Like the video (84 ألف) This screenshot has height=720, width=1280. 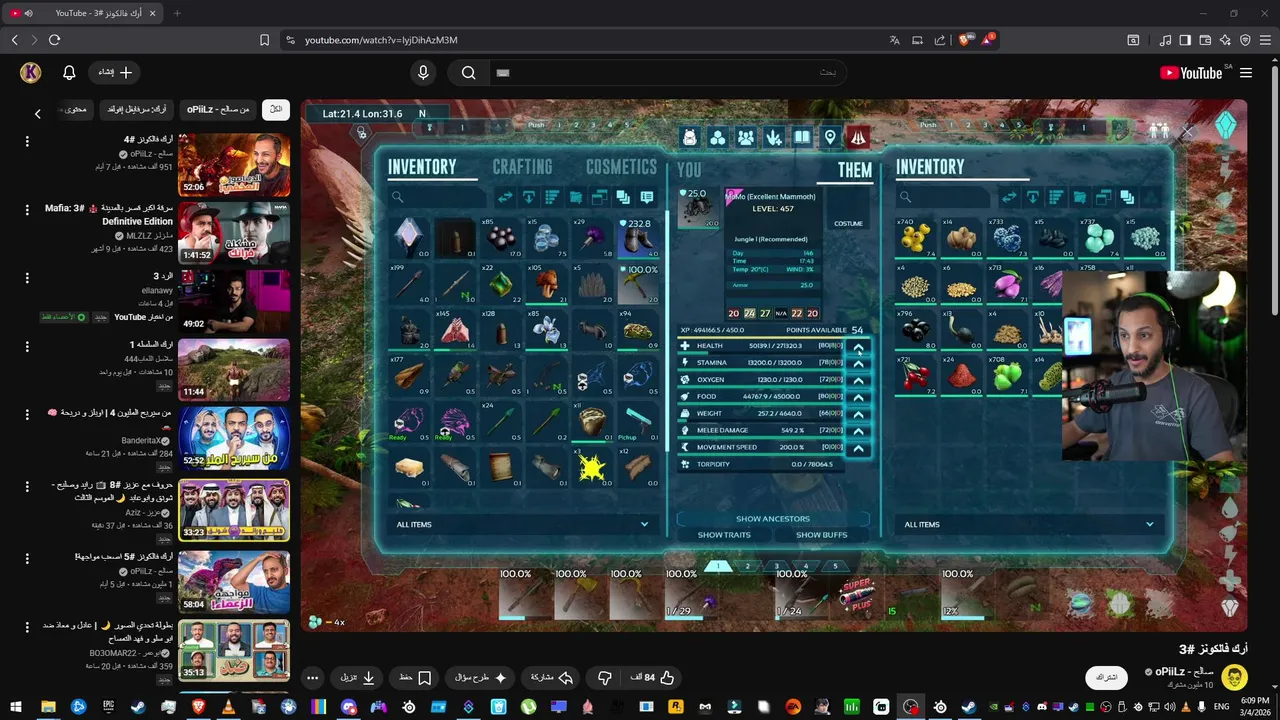point(652,677)
